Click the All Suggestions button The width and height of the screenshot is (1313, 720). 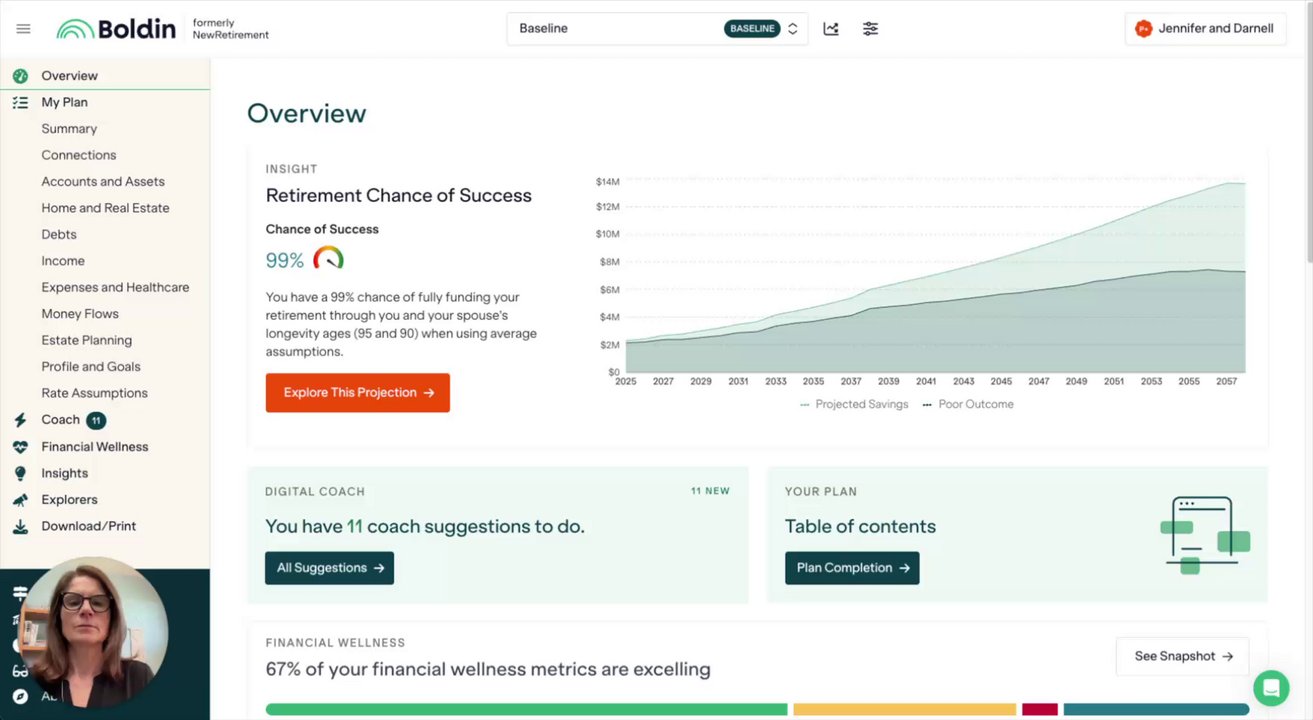pyautogui.click(x=329, y=568)
